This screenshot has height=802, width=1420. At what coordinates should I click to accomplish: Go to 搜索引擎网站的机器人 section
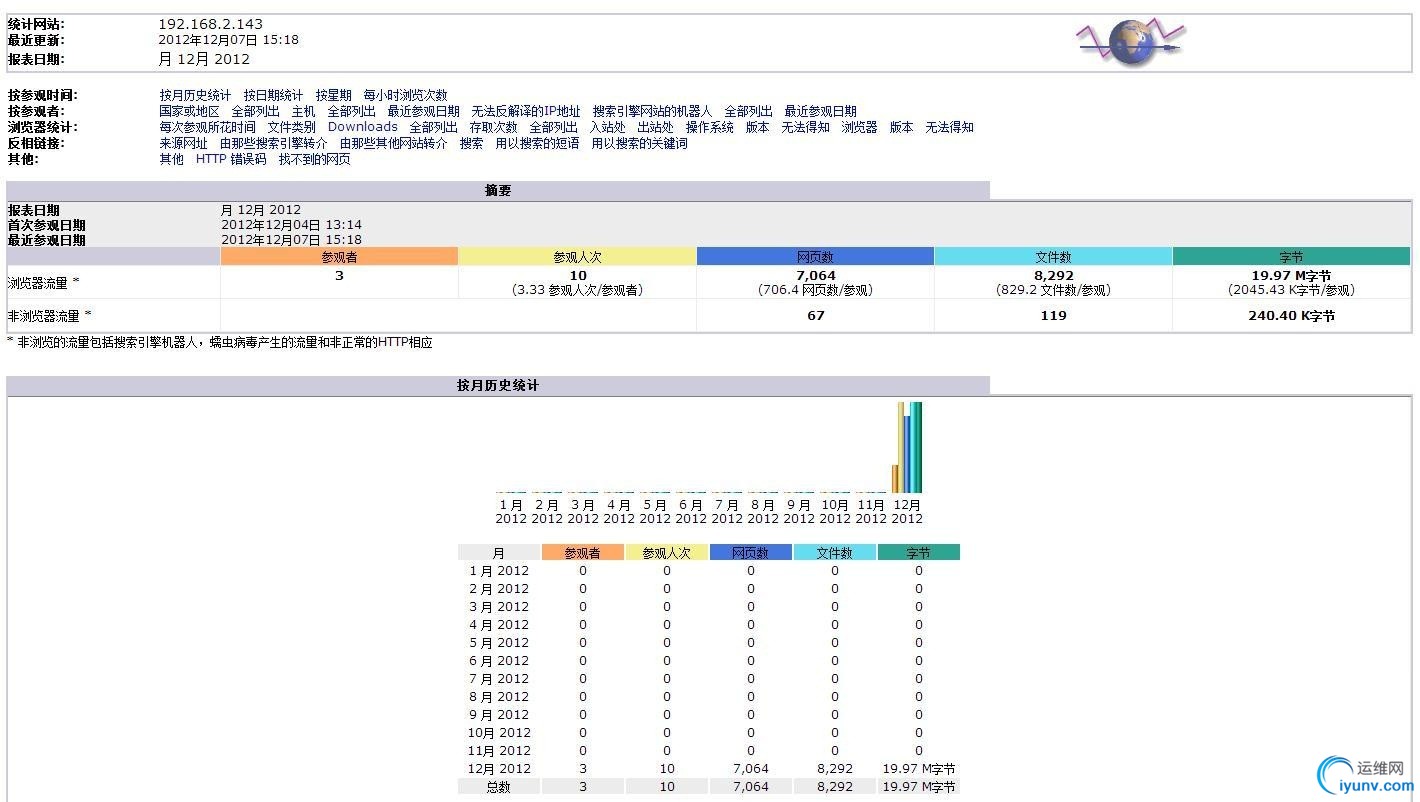click(652, 111)
